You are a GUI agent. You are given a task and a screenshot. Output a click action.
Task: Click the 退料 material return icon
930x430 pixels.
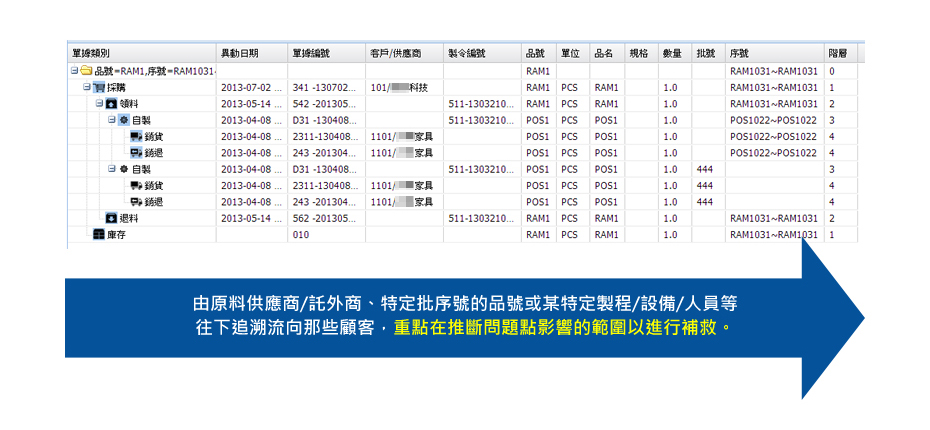[111, 218]
